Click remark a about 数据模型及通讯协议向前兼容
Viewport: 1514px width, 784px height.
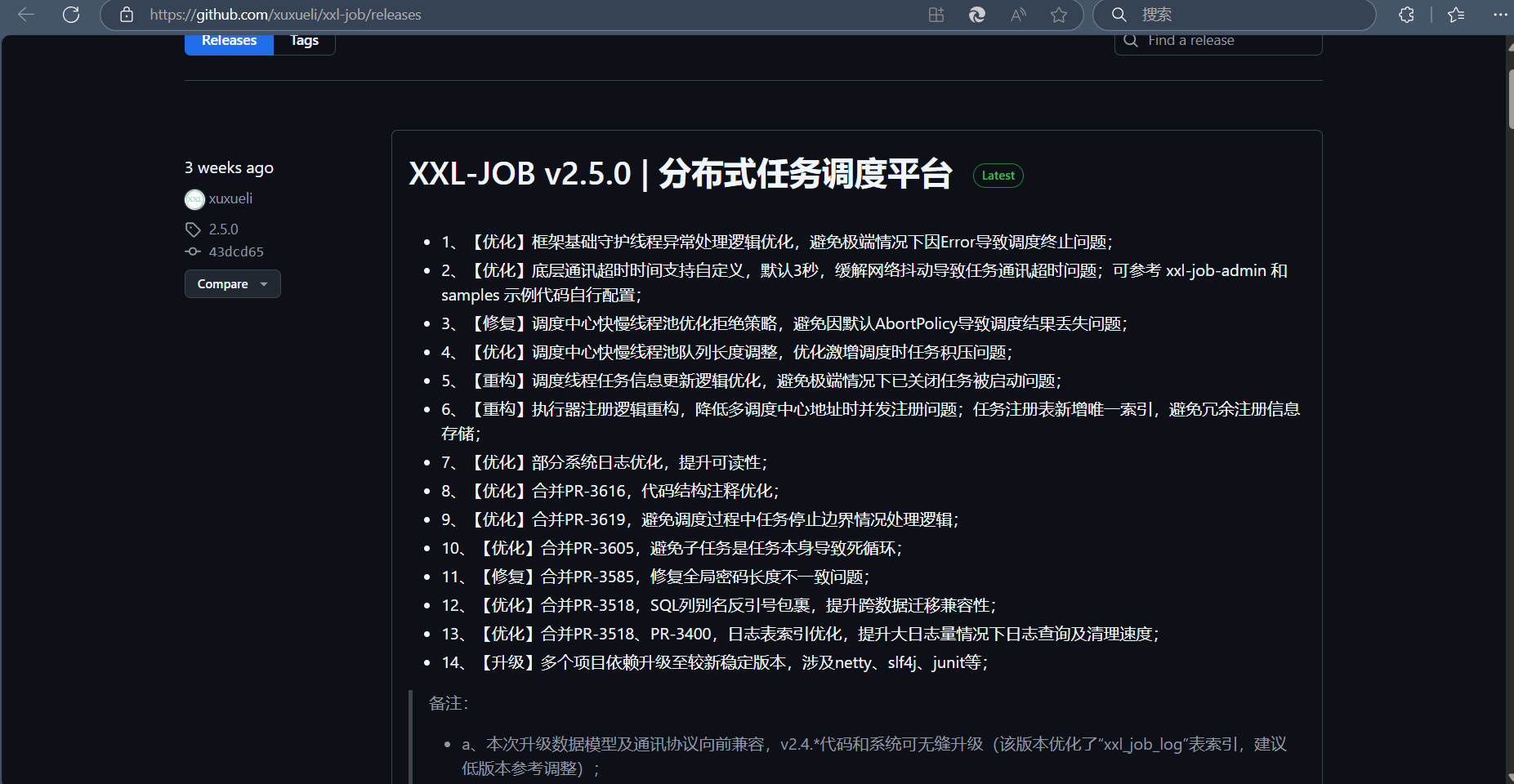874,756
